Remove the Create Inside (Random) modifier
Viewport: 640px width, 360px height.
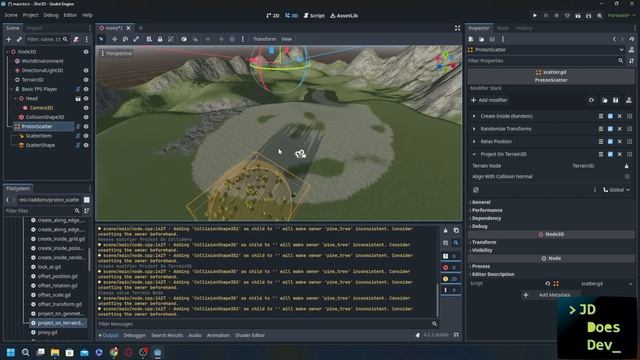[620, 116]
